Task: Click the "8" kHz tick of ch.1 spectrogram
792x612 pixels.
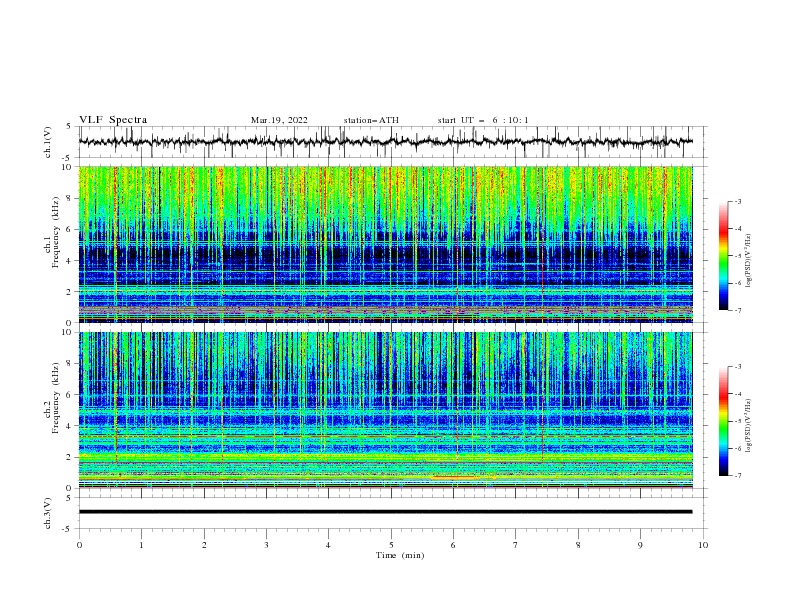Action: click(x=71, y=198)
